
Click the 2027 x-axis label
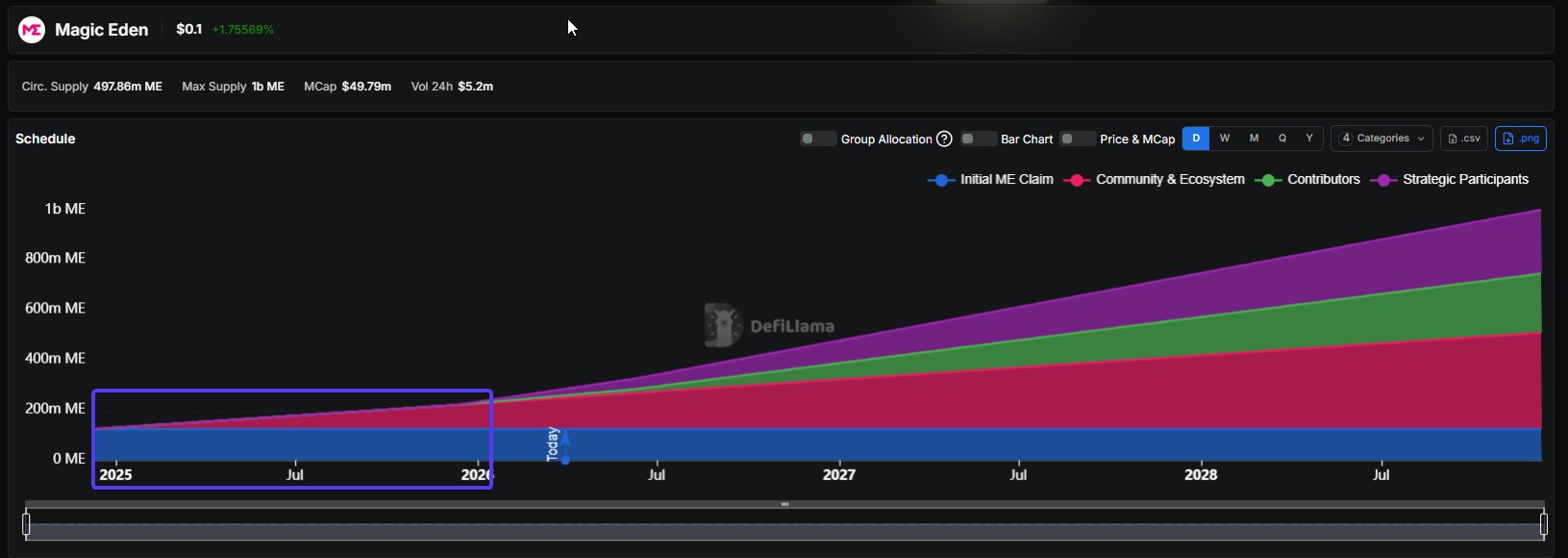pyautogui.click(x=839, y=474)
